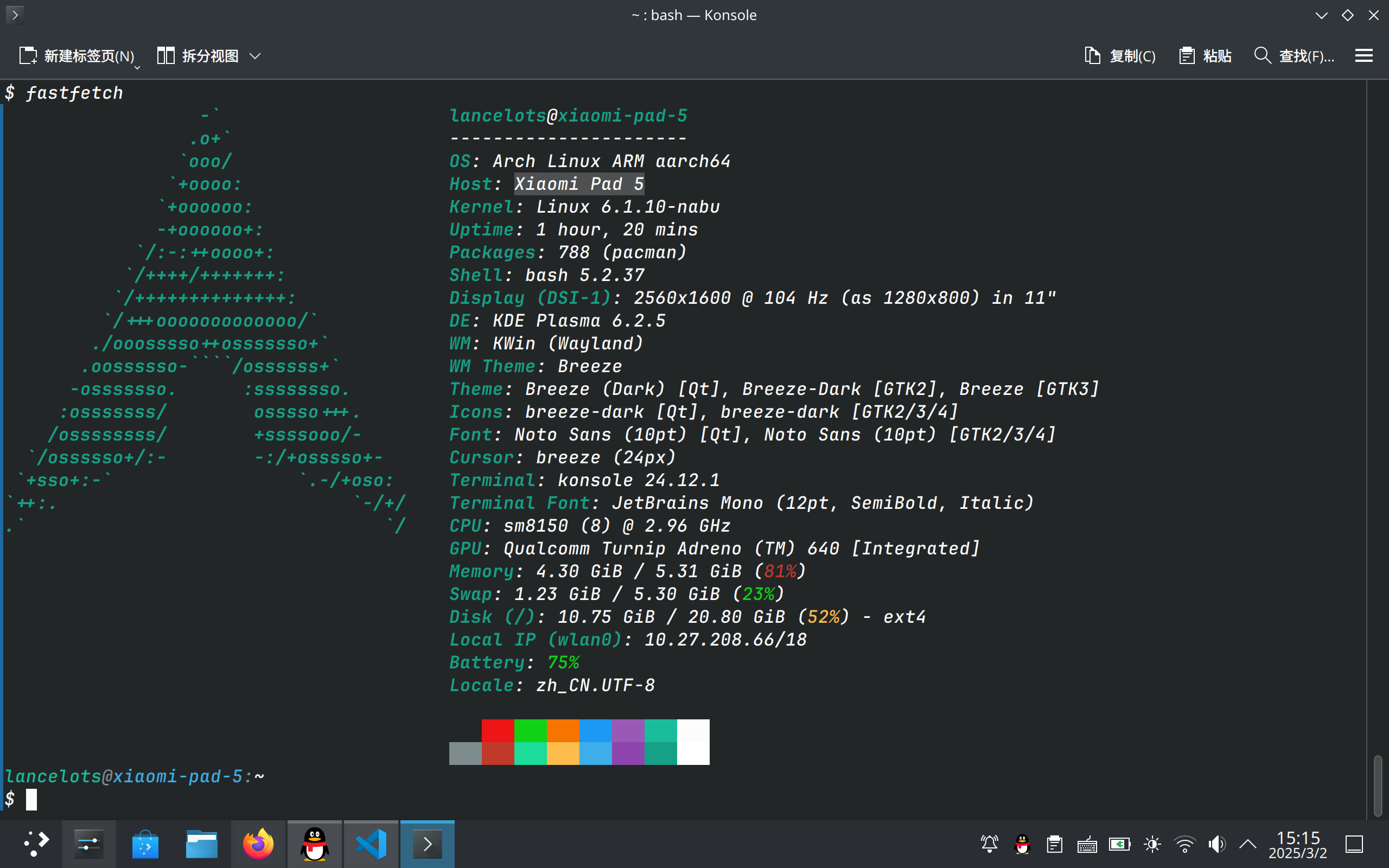
Task: Launch QQ from the taskbar
Action: tap(314, 844)
